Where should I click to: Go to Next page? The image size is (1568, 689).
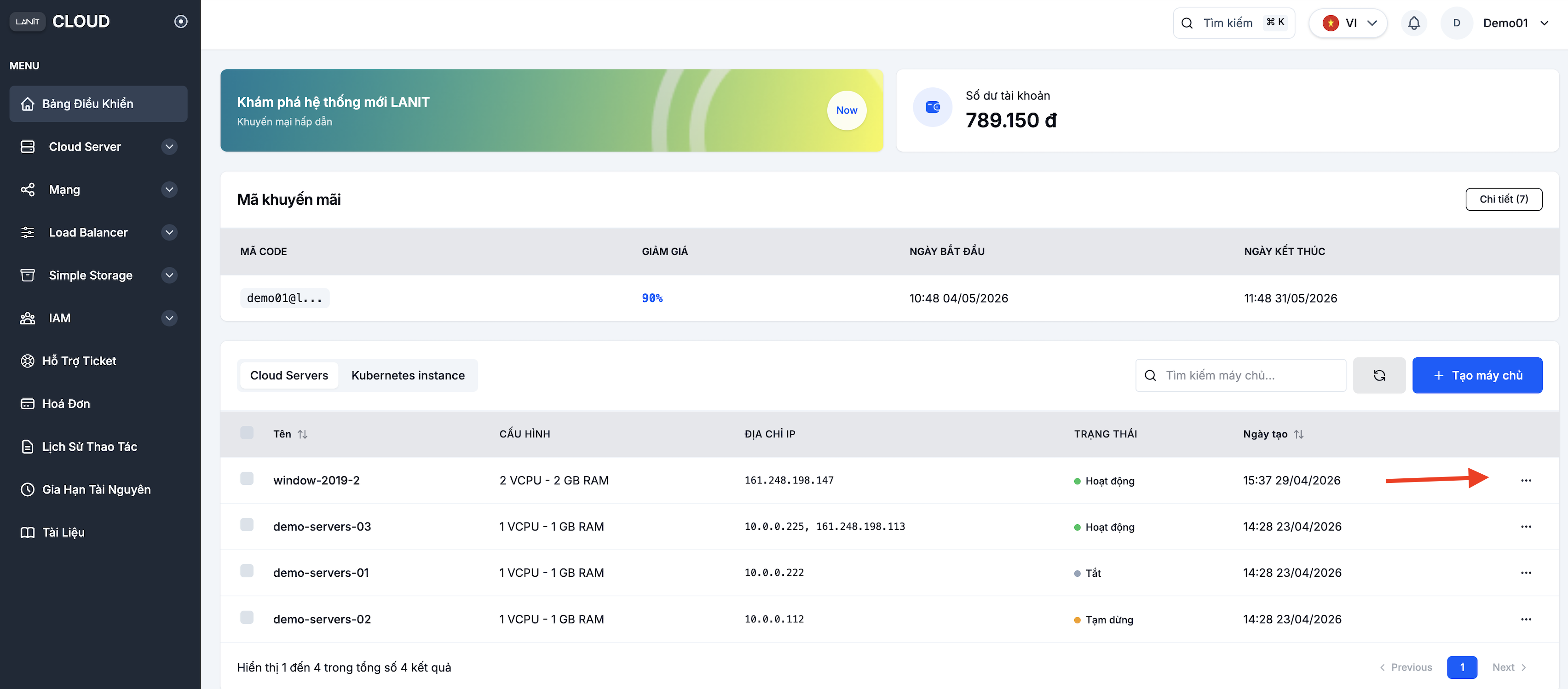point(1510,668)
